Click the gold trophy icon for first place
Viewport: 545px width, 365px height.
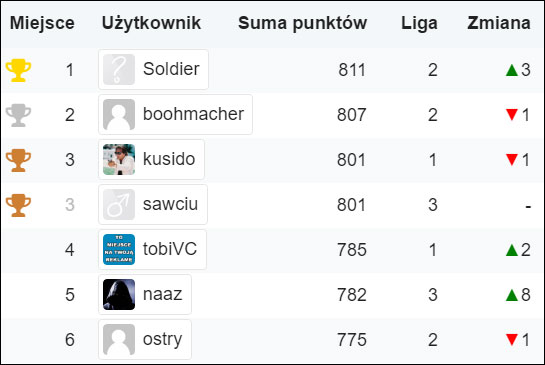click(18, 70)
